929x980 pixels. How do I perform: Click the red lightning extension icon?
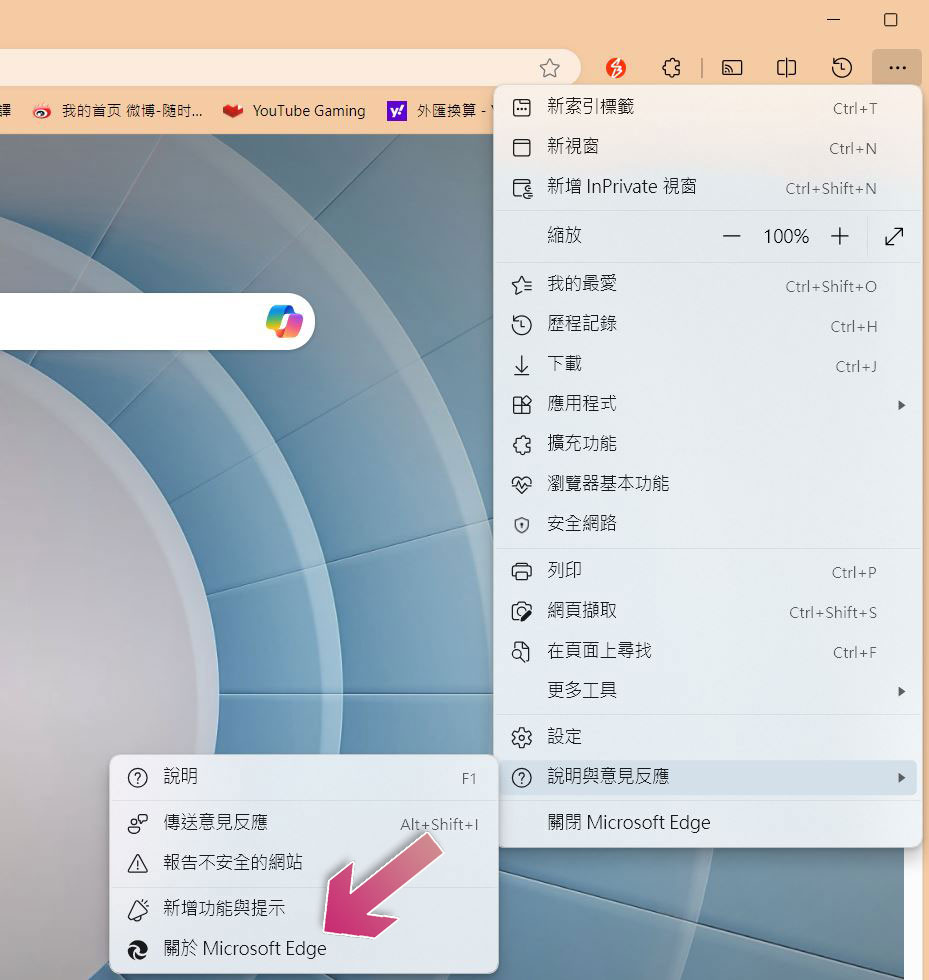617,68
